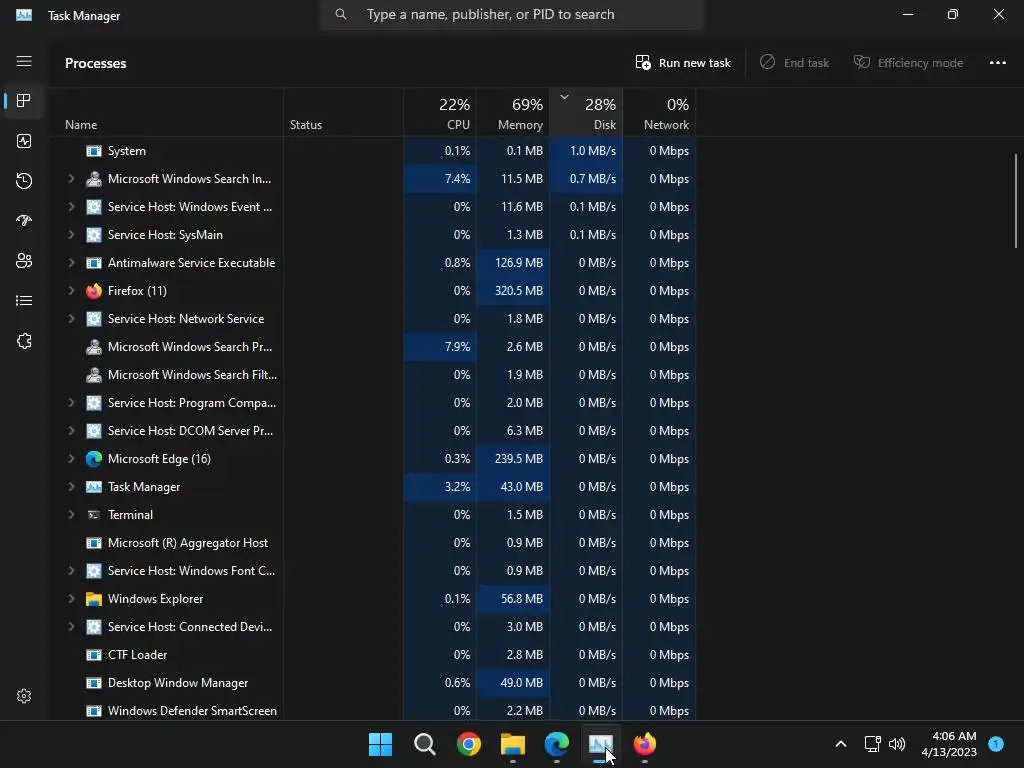Click the Terminal process icon
The image size is (1024, 768).
94,515
